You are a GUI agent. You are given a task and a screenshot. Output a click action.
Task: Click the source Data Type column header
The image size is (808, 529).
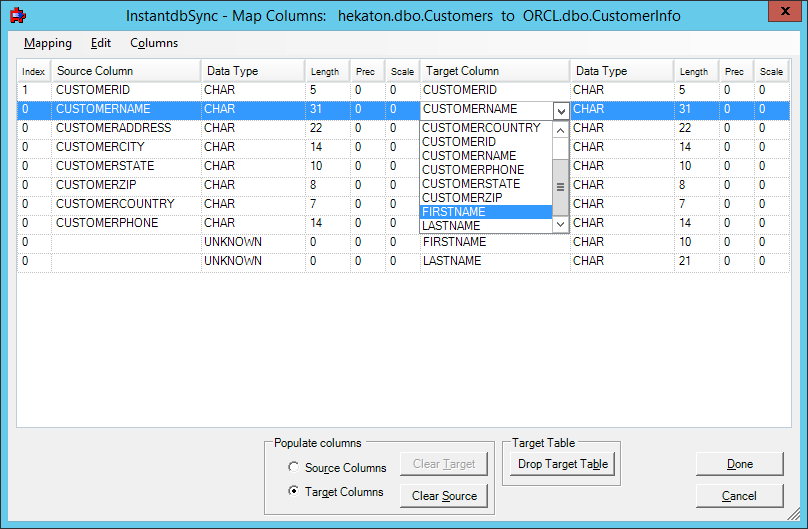point(253,71)
